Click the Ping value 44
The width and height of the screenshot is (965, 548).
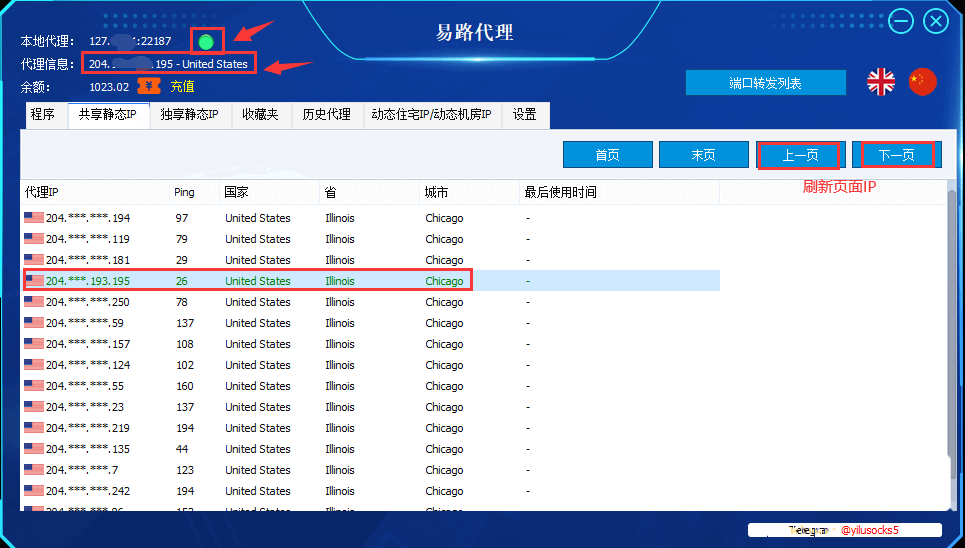(x=182, y=449)
